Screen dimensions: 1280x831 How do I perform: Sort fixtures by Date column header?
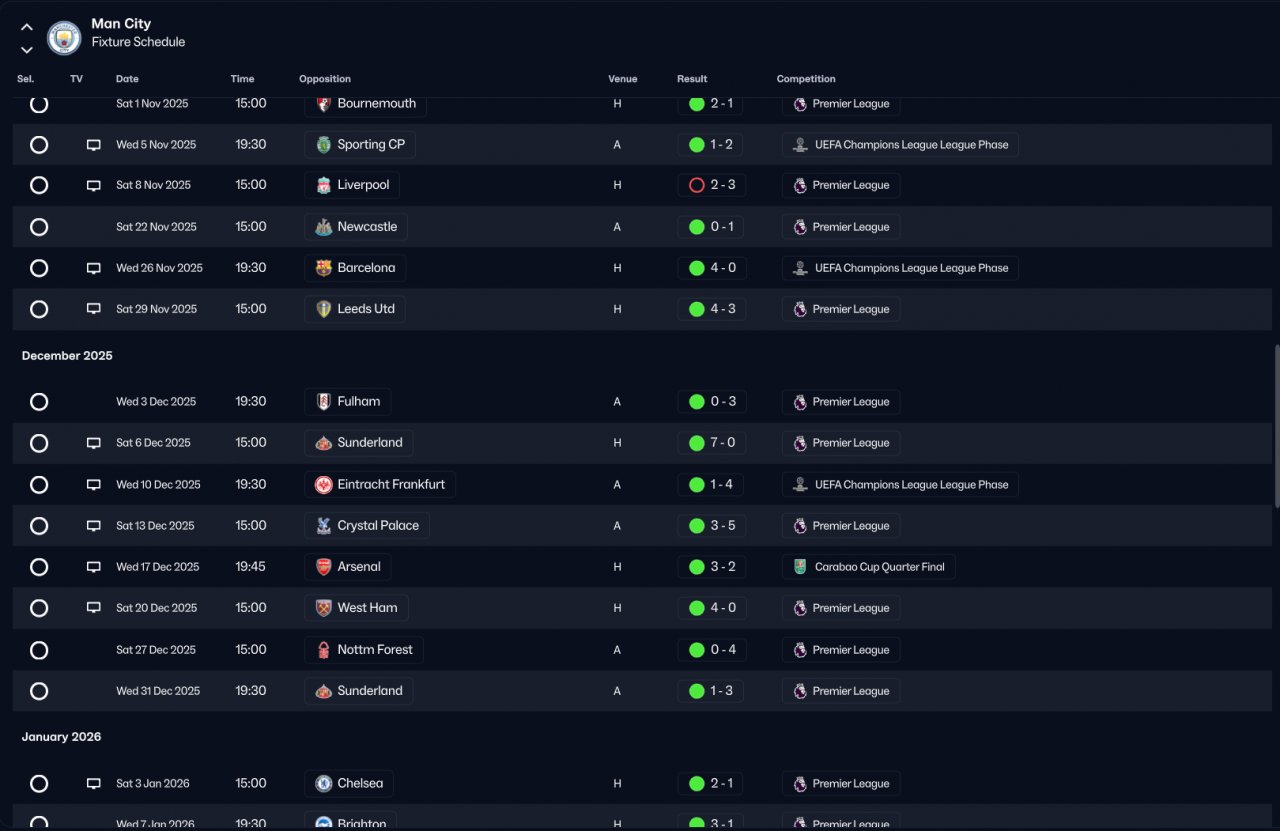127,79
